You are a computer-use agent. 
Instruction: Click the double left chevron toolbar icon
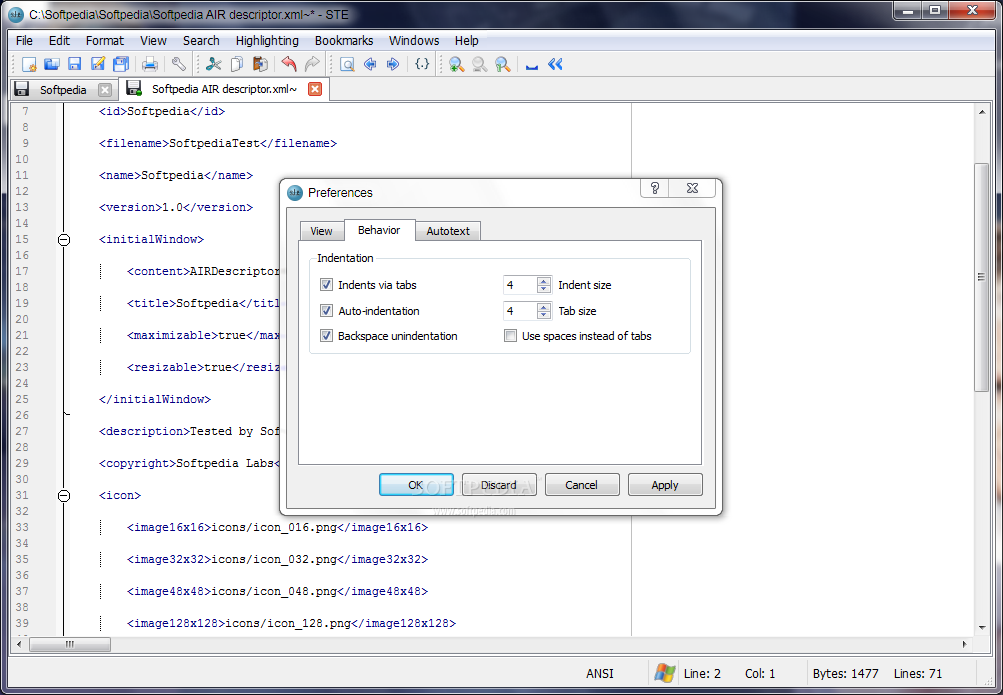555,64
